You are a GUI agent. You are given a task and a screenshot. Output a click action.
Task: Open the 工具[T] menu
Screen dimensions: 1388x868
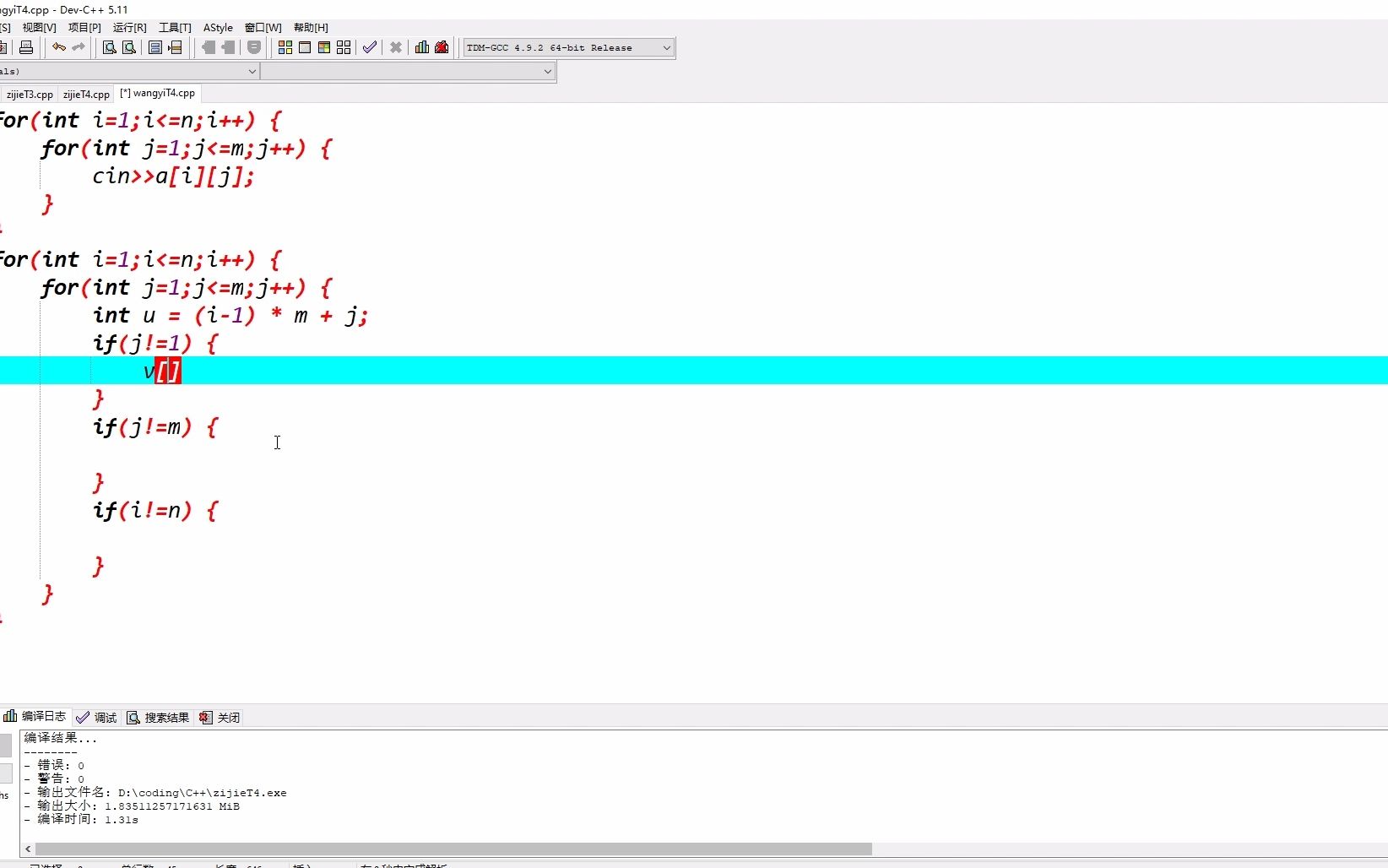click(x=175, y=28)
